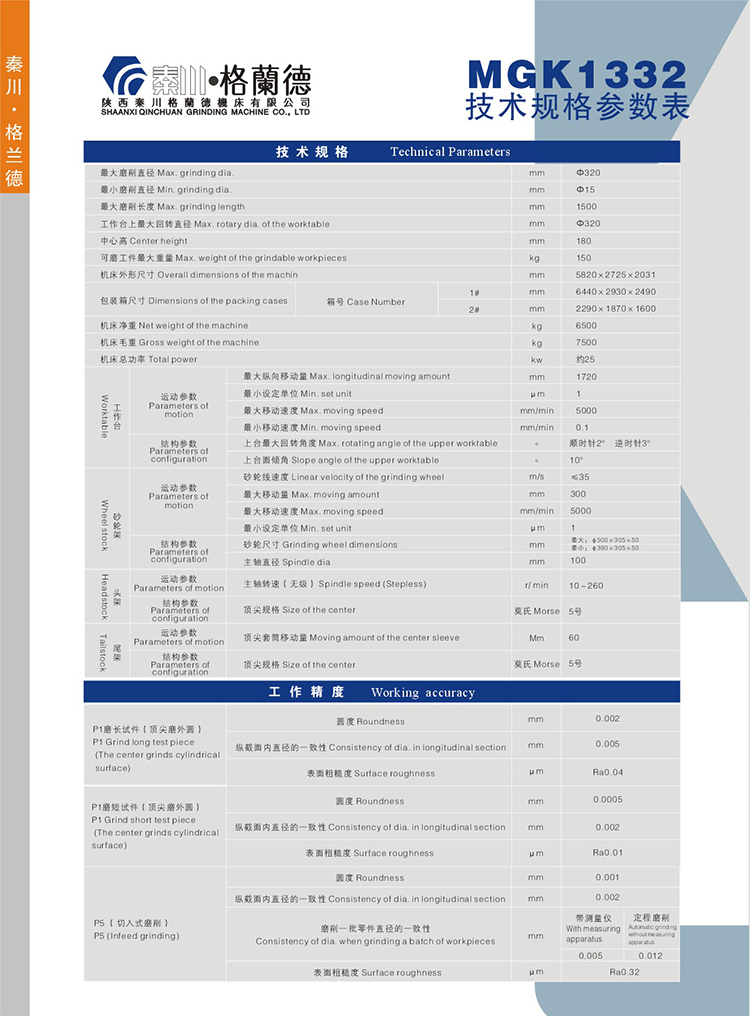
Task: Click the With measuring apparatus column header
Action: coord(593,927)
